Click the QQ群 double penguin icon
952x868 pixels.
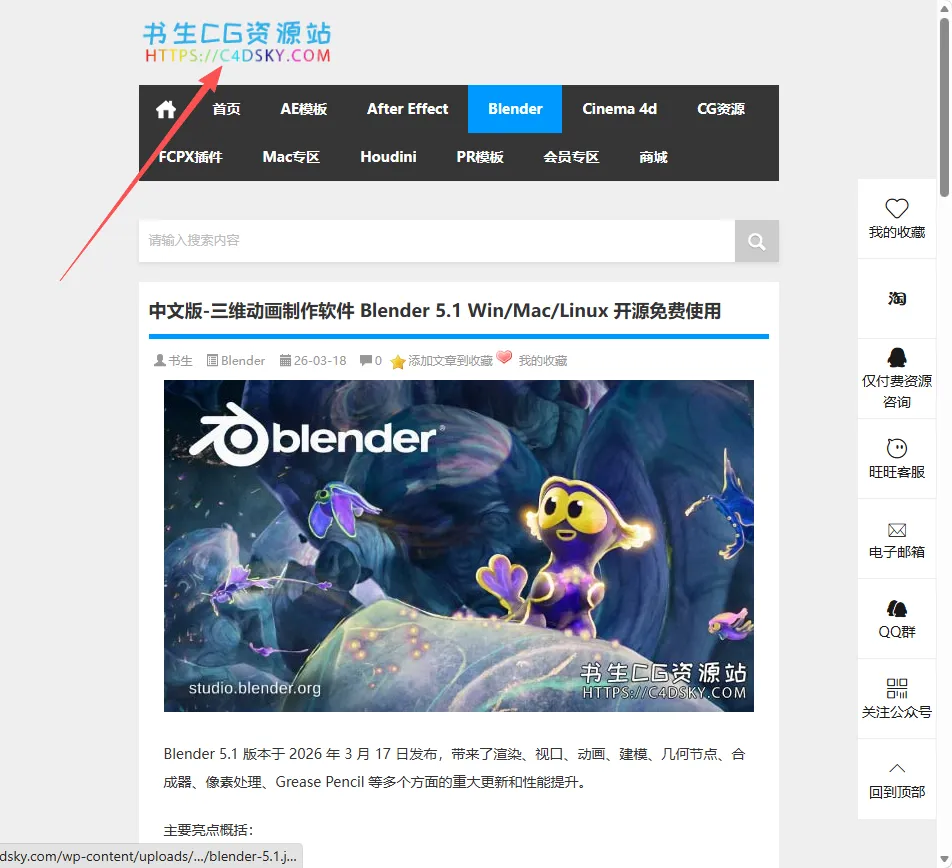(897, 609)
